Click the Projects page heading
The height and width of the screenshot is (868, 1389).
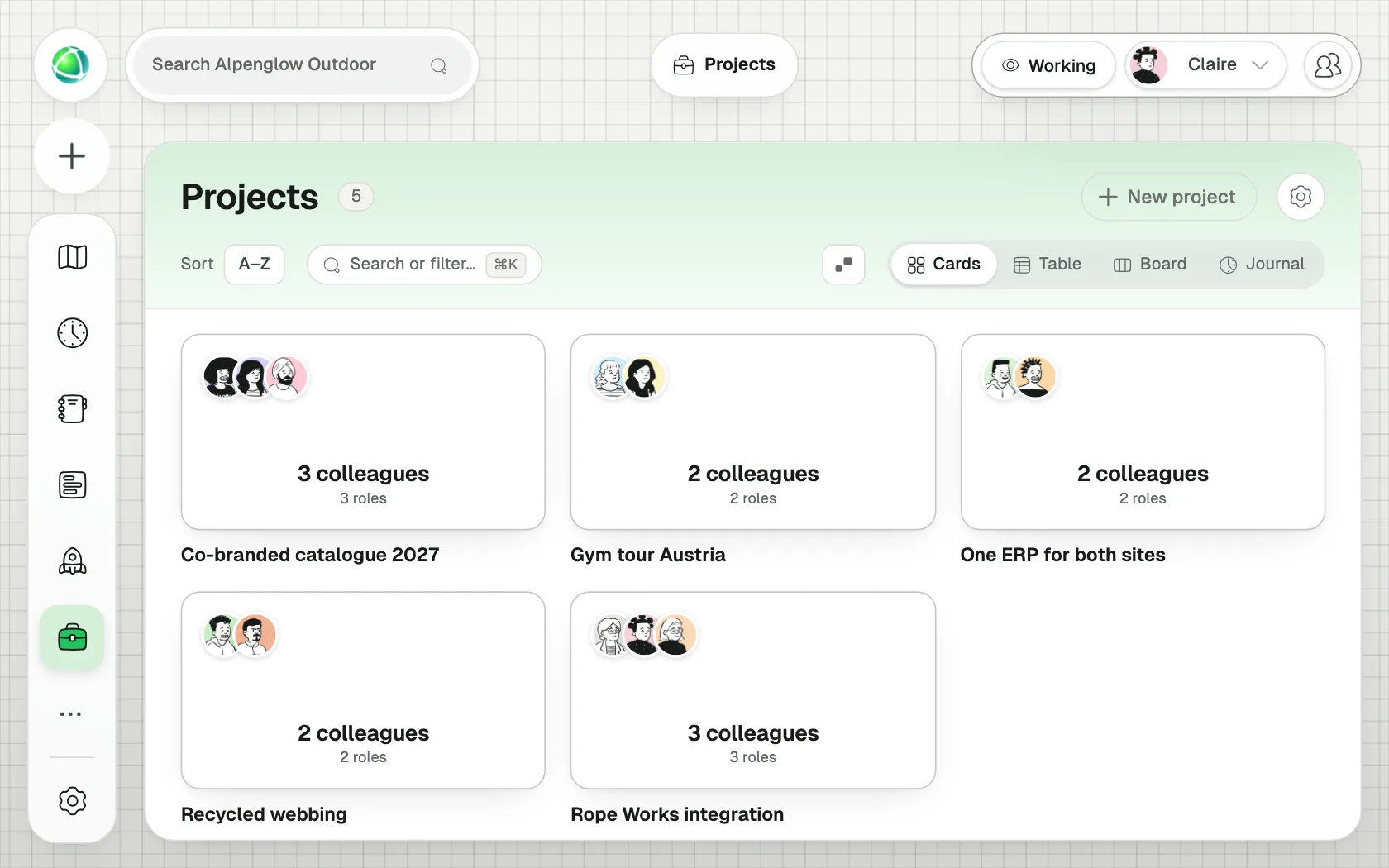(x=250, y=197)
